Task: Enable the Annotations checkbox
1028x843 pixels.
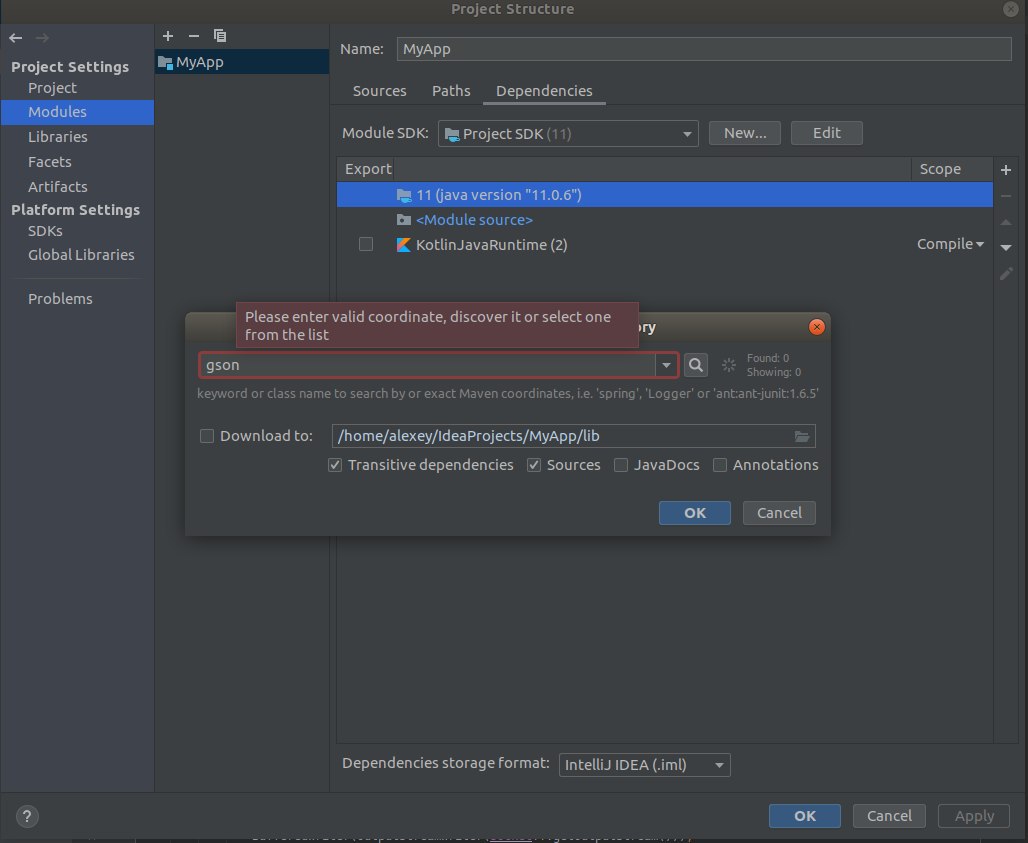Action: tap(720, 465)
